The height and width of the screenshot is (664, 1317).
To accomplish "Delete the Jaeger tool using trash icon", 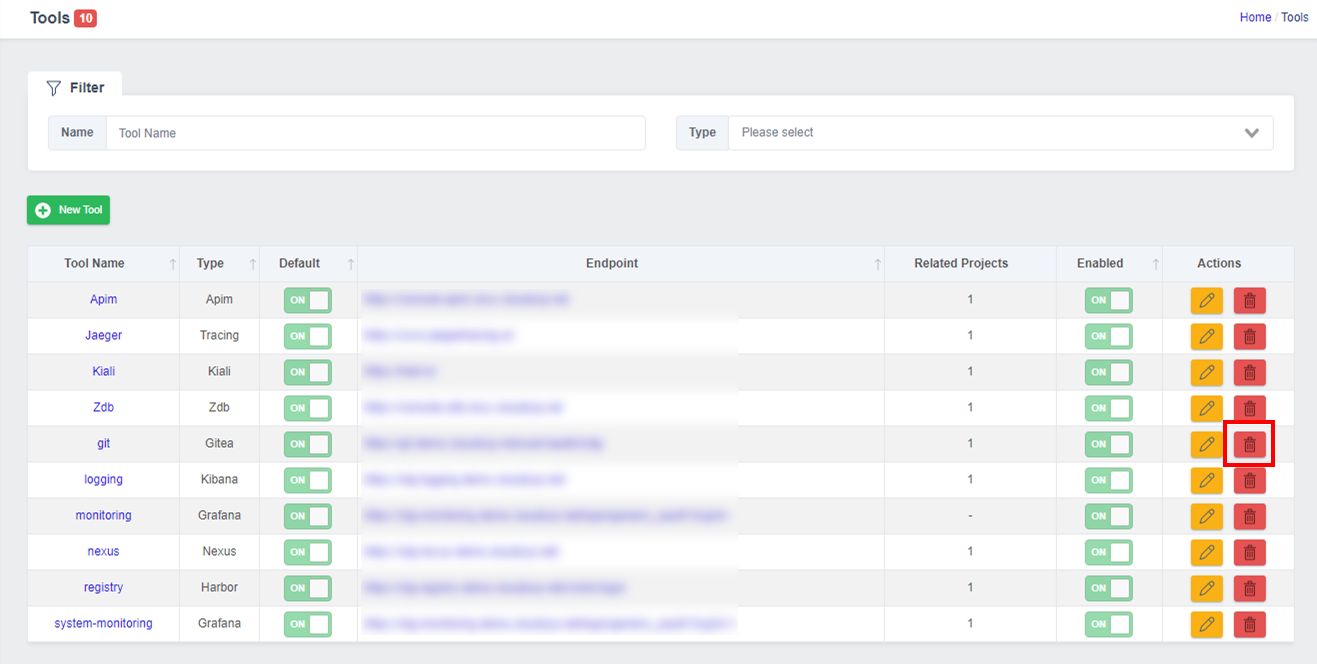I will 1250,336.
